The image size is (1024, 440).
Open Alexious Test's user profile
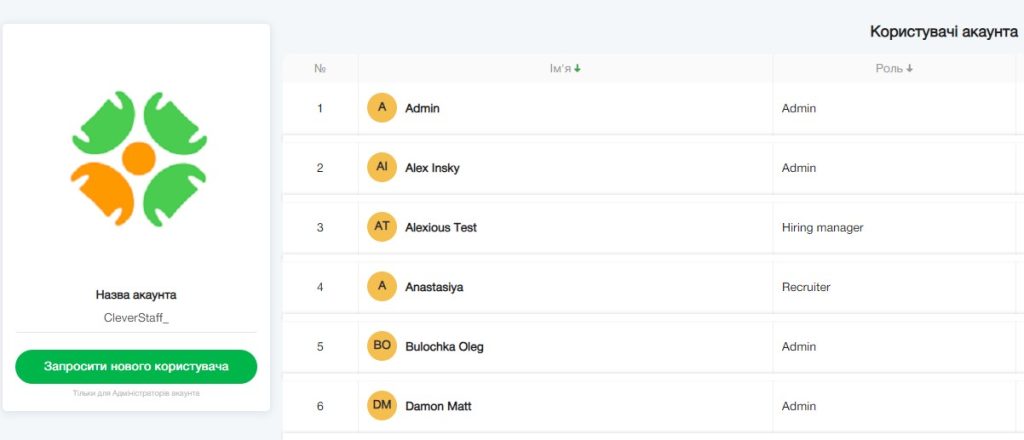441,228
